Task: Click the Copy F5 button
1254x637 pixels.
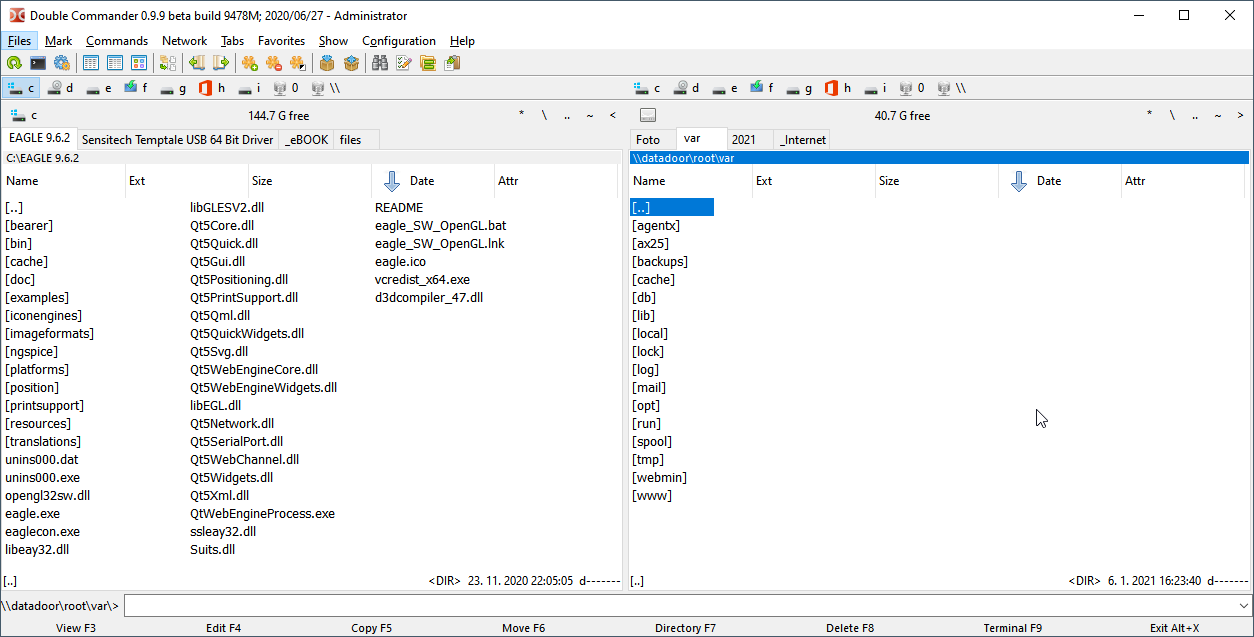Action: coord(371,628)
